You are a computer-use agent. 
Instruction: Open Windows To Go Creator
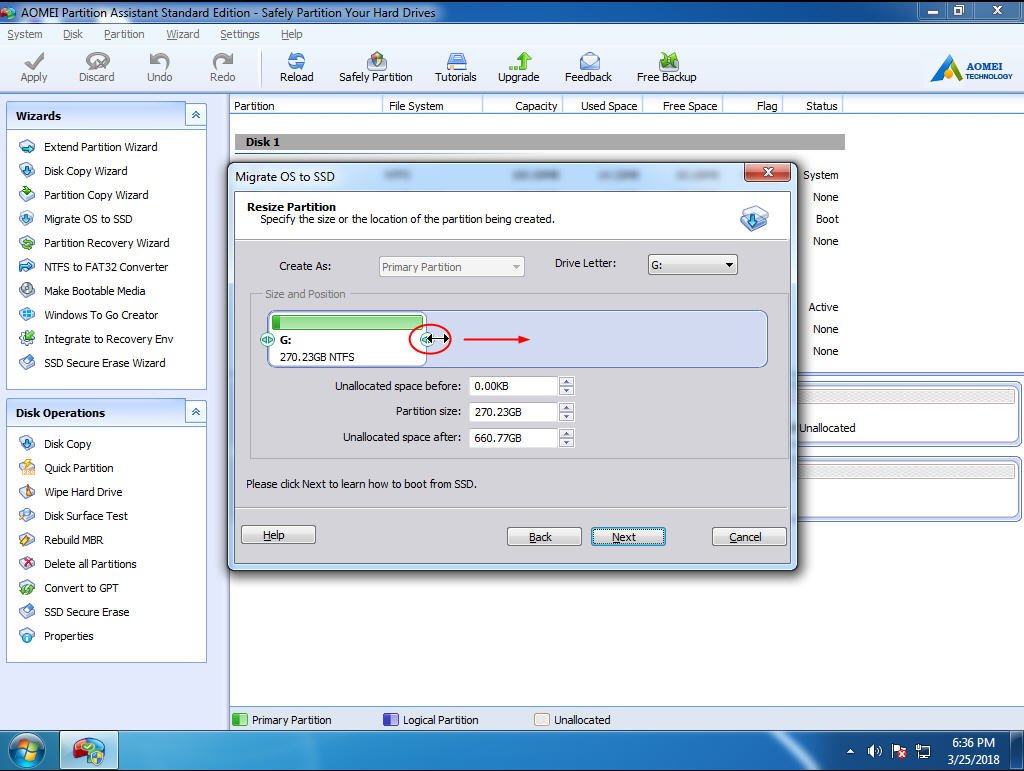[101, 315]
